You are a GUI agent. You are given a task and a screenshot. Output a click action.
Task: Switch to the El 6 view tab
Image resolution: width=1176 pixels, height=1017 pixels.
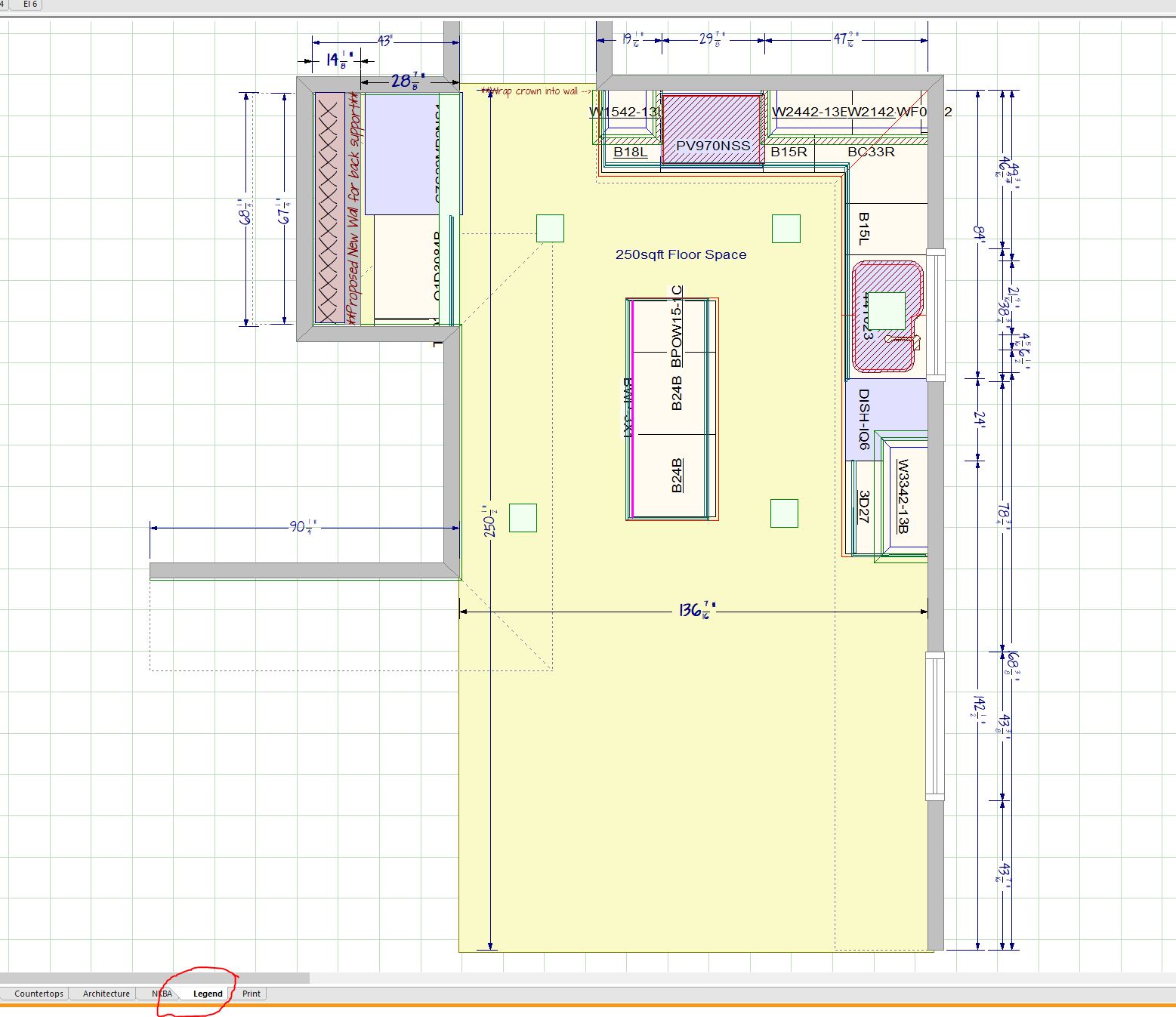click(x=29, y=5)
